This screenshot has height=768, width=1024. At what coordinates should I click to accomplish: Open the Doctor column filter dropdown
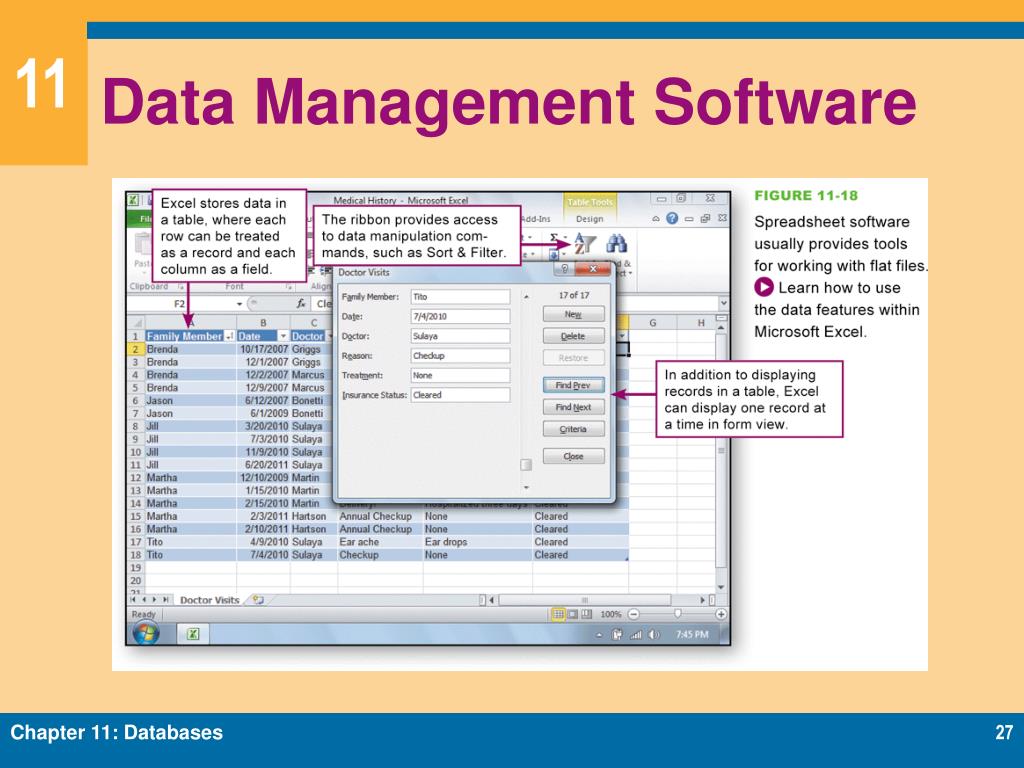click(x=330, y=336)
